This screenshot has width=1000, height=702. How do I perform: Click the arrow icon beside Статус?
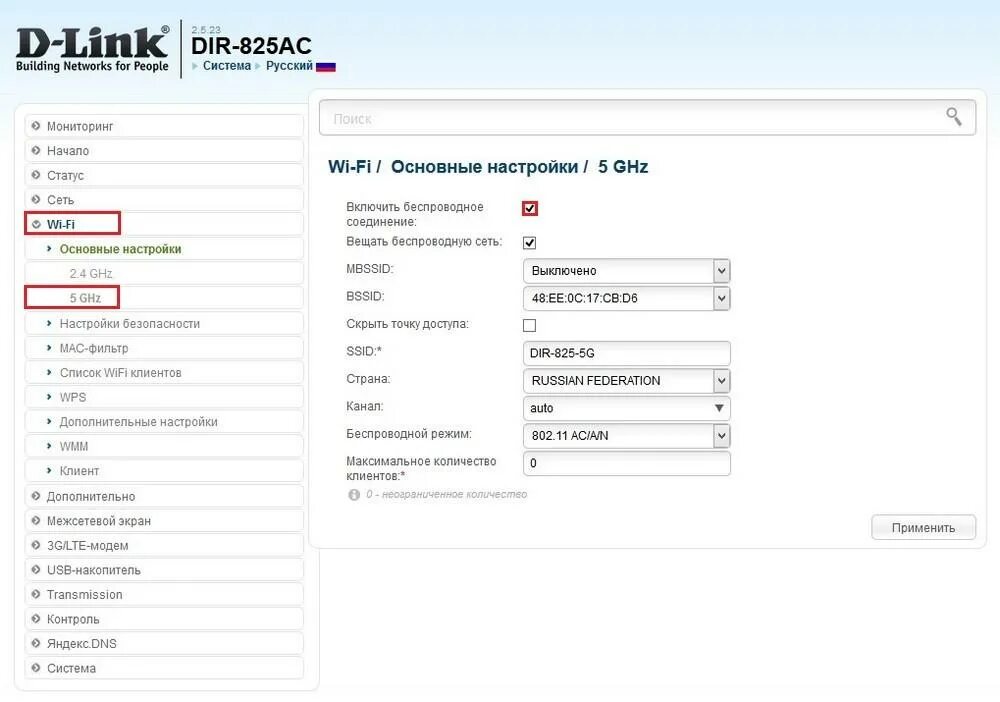(x=36, y=175)
